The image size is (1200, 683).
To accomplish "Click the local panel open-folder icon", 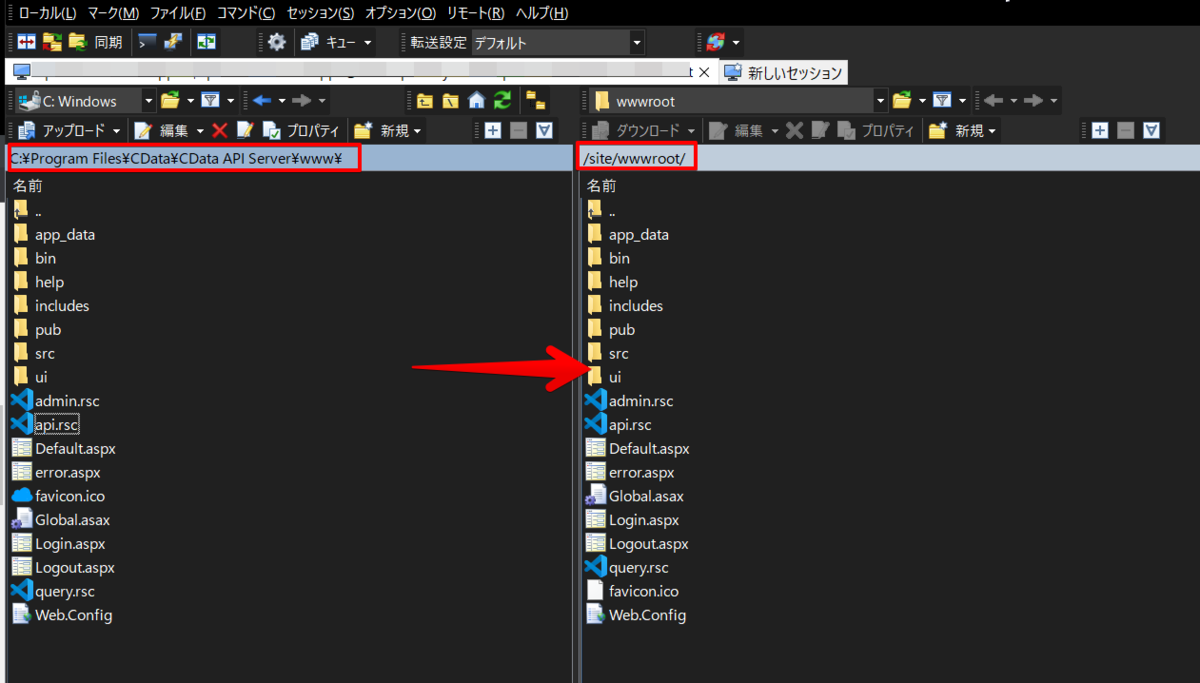I will tap(170, 100).
